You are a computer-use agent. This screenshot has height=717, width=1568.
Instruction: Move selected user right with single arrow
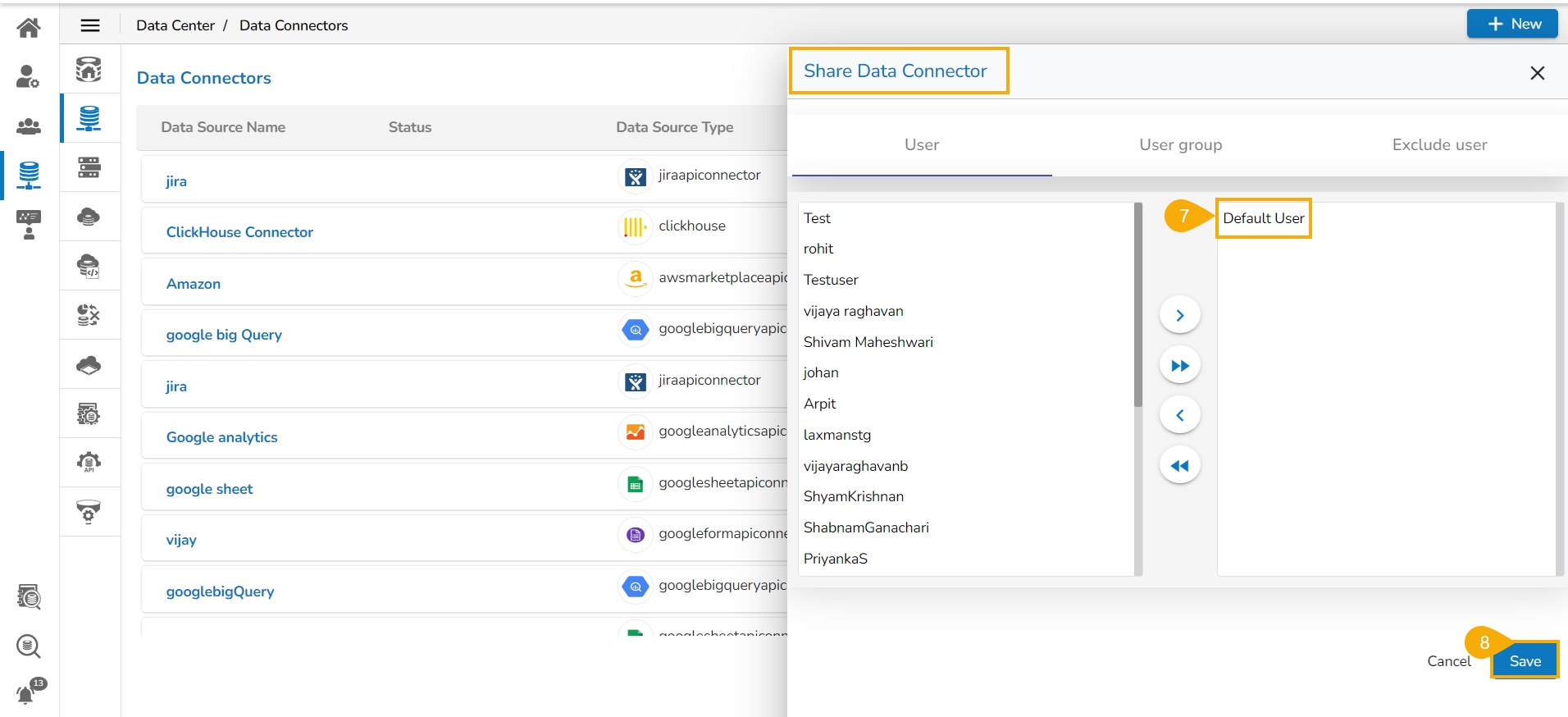tap(1179, 316)
